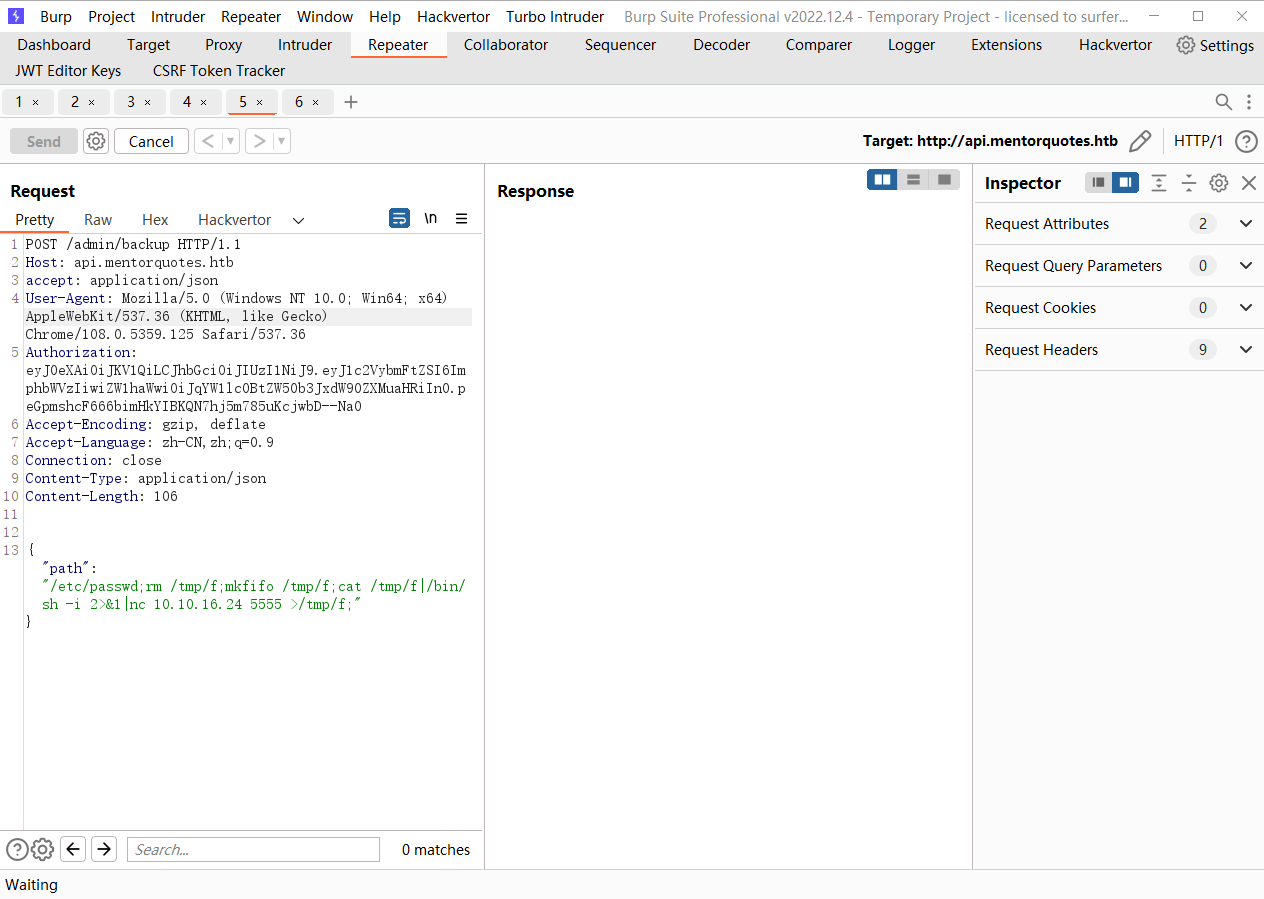Screen dimensions: 1264x899
Task: Open back history dropdown arrow
Action: pos(231,141)
